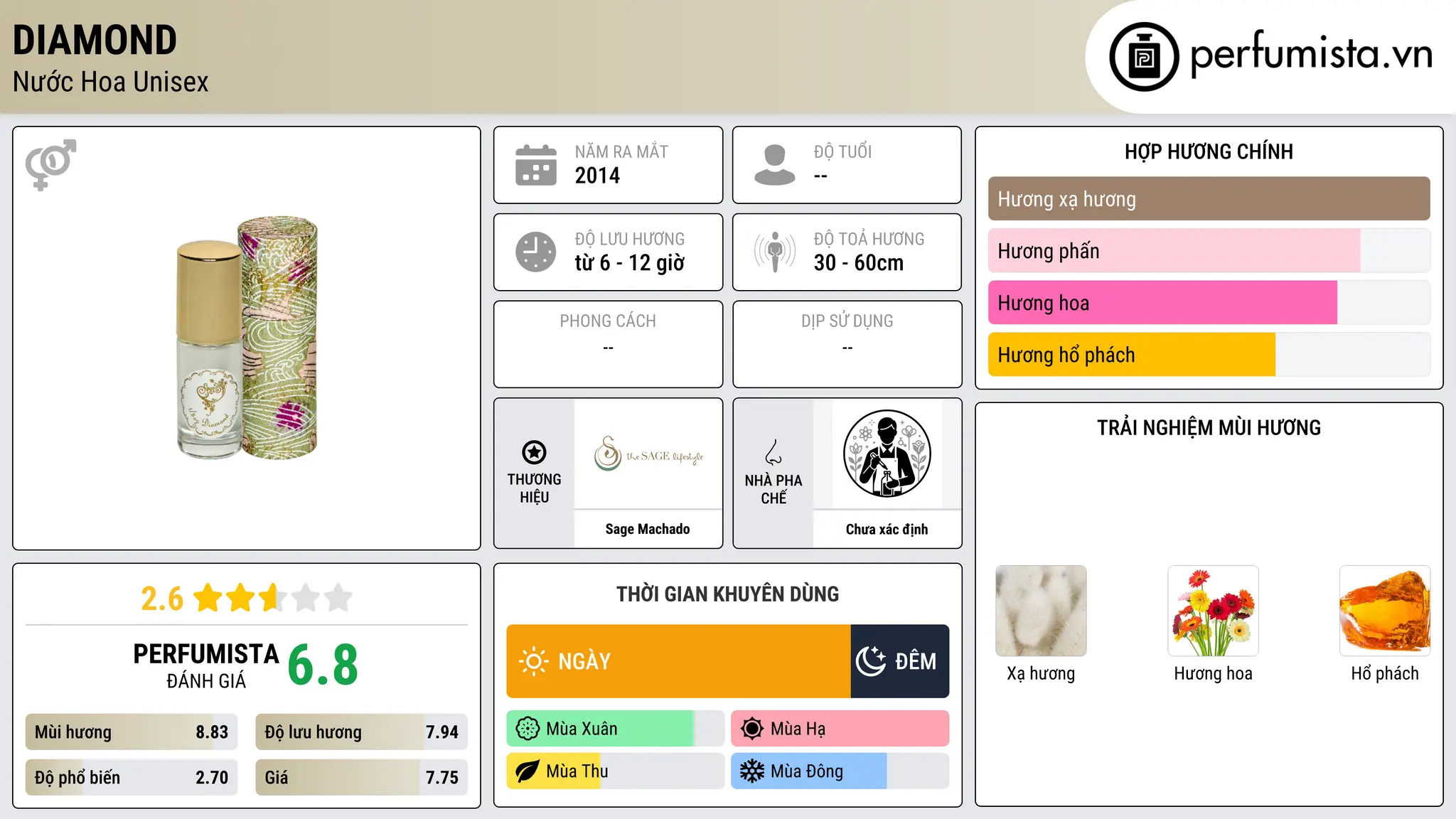Click the star rating icons next to 2.6

[273, 598]
